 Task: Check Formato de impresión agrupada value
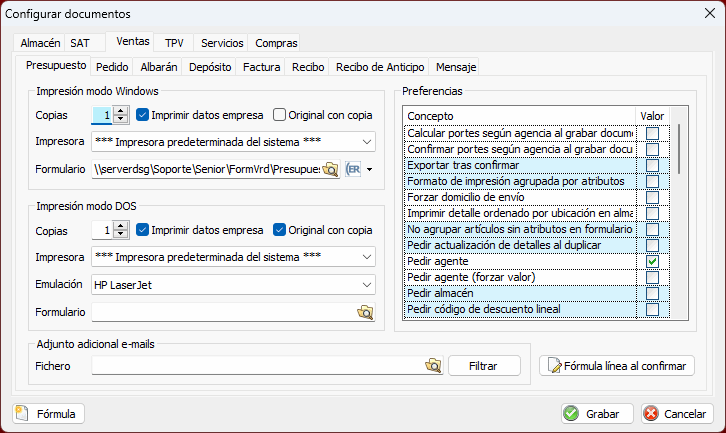[652, 181]
